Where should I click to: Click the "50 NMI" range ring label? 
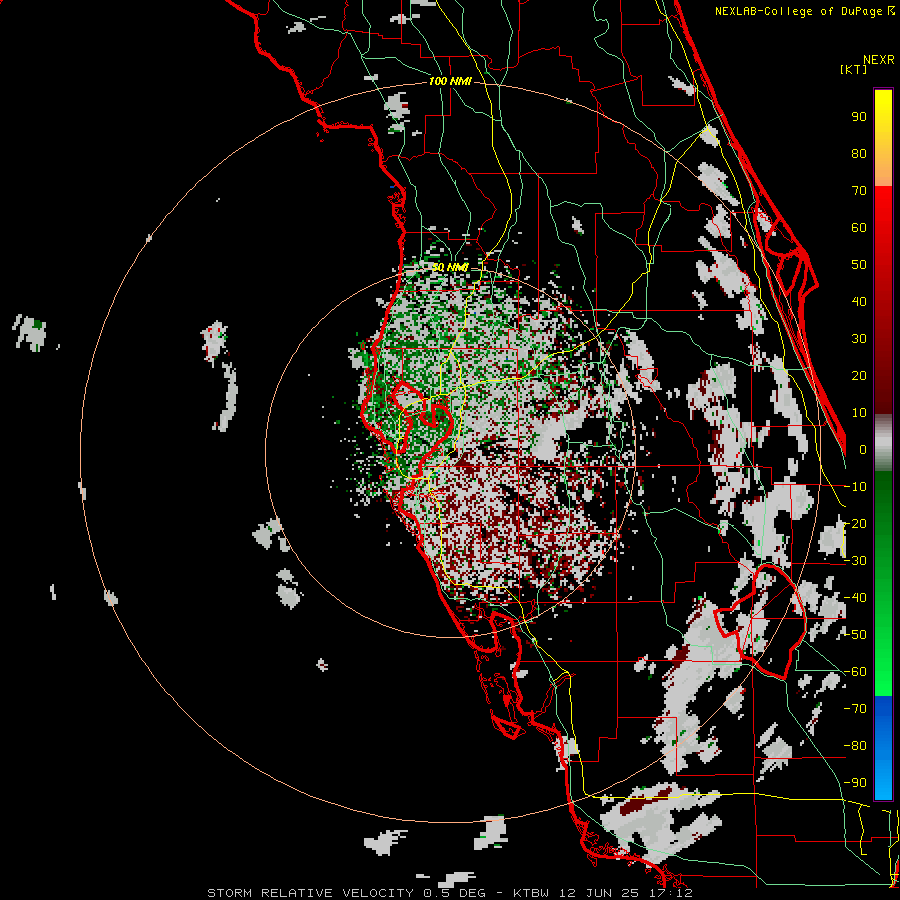(x=449, y=267)
